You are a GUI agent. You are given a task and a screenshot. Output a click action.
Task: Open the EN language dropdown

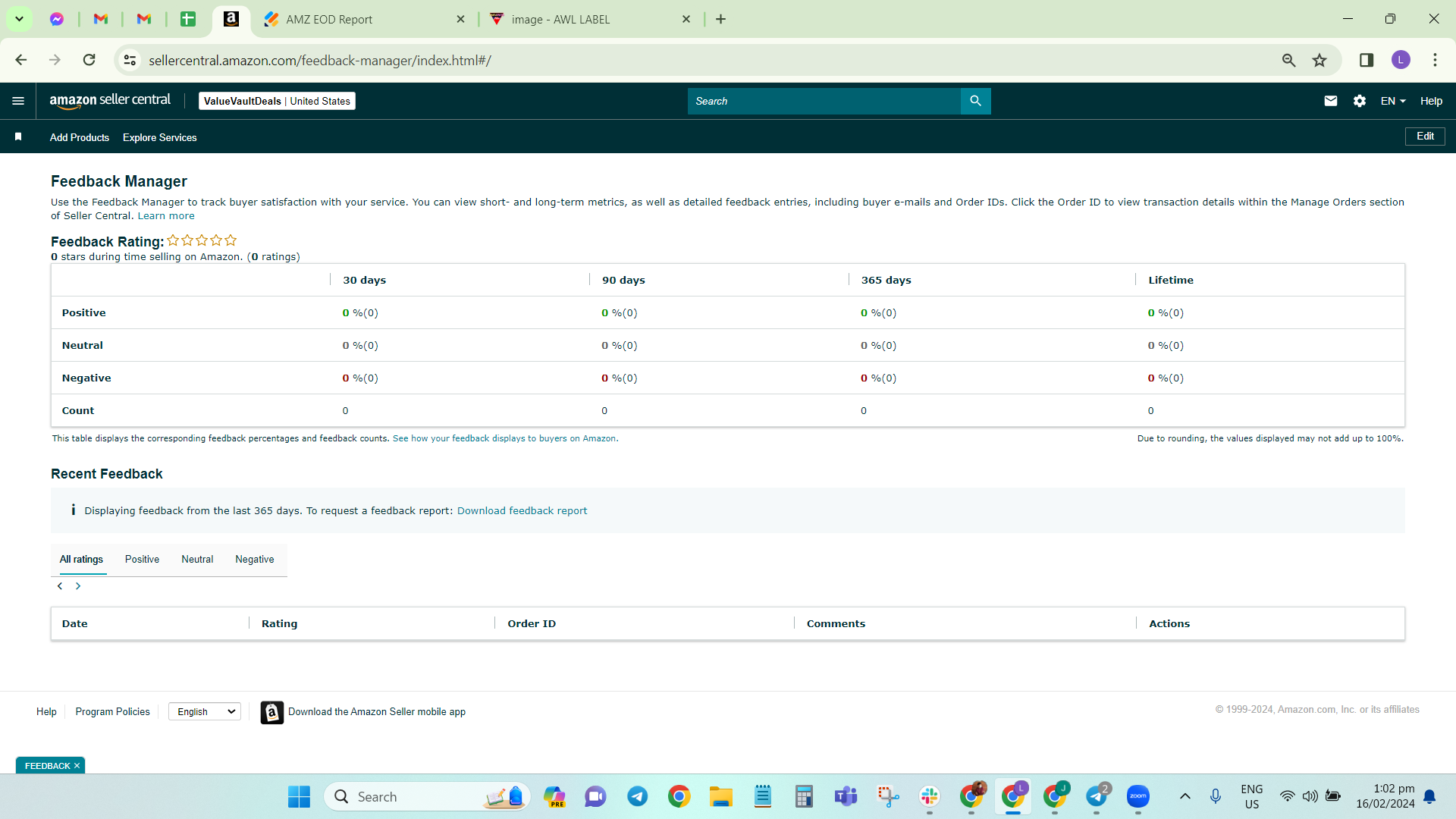point(1393,101)
